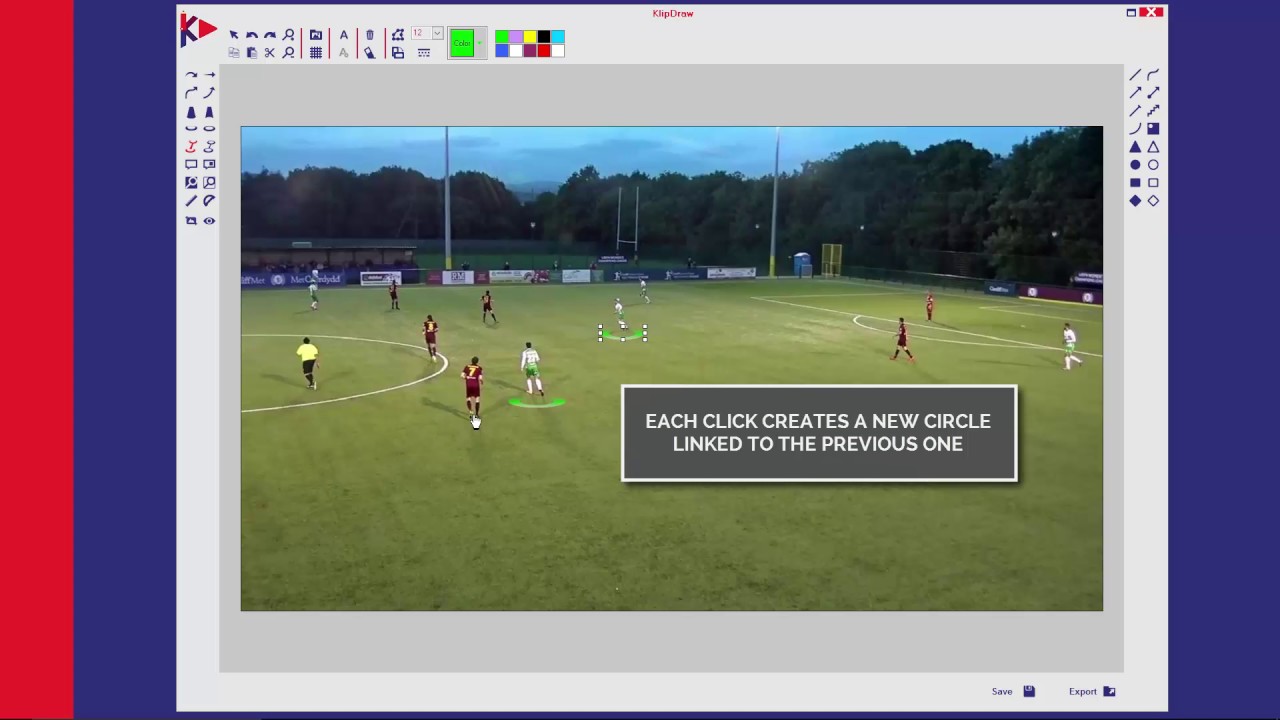Click the text tool letter A

pyautogui.click(x=344, y=35)
